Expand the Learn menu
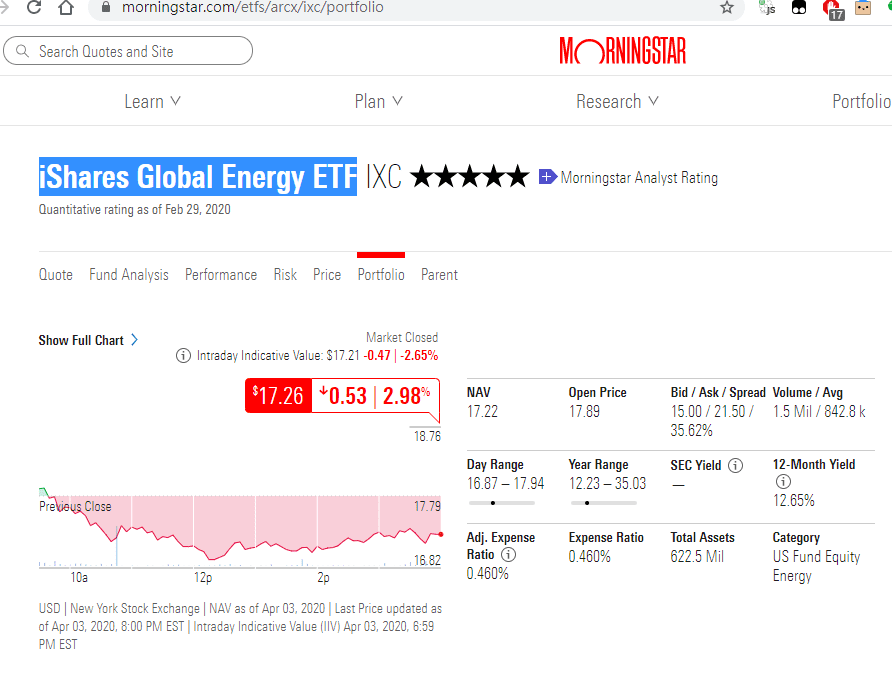Viewport: 892px width, 683px height. 152,102
